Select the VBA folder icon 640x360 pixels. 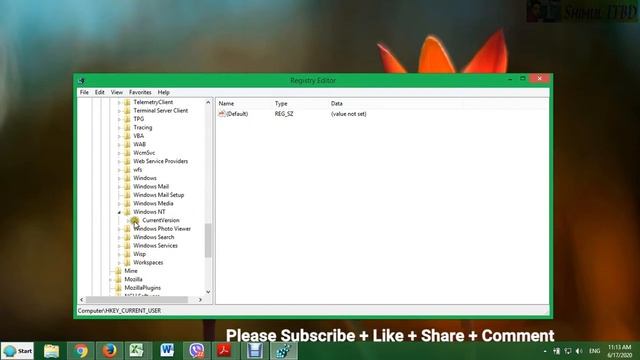(127, 136)
